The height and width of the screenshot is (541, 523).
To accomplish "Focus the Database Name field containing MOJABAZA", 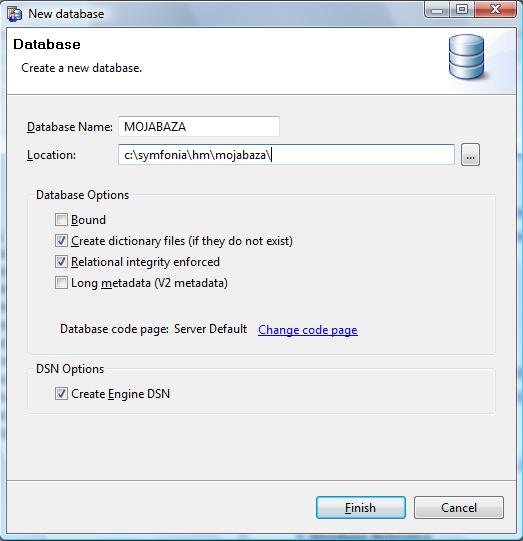I will 199,127.
